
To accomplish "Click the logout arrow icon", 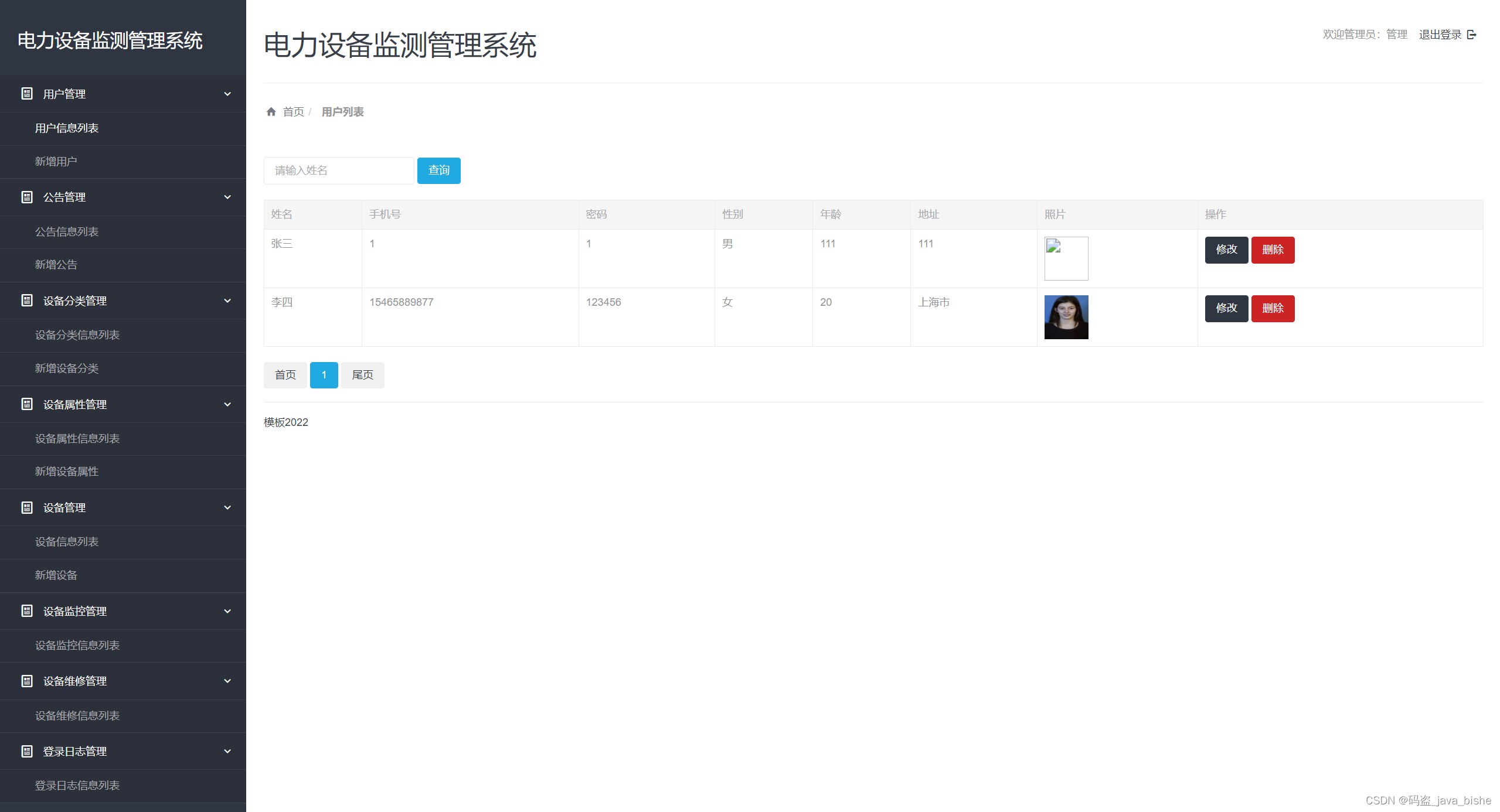I will point(1471,35).
